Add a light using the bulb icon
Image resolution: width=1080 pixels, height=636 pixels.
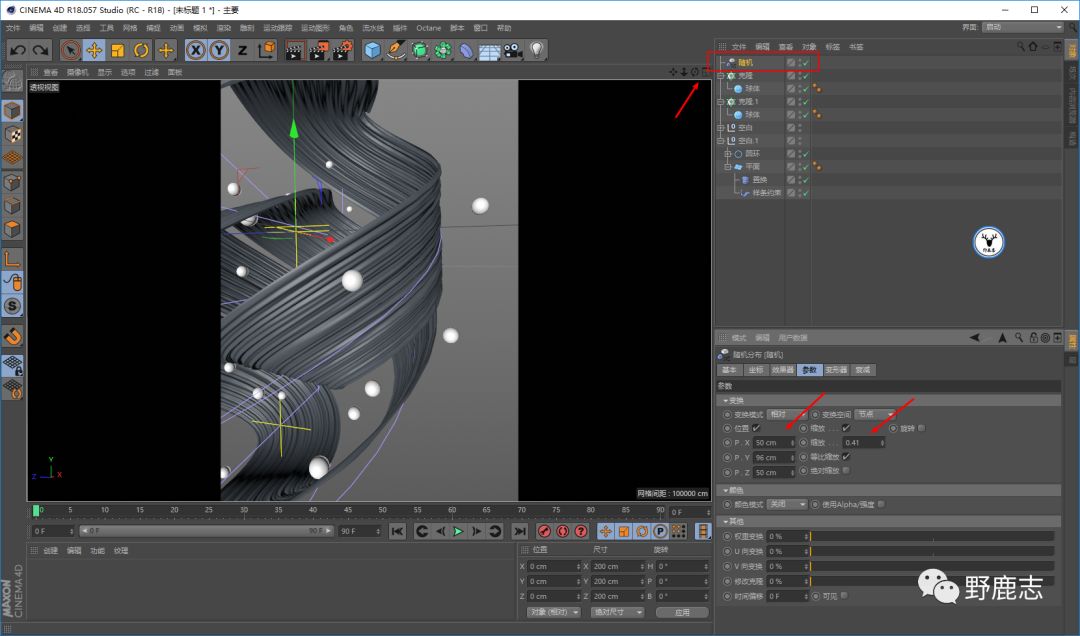pyautogui.click(x=537, y=50)
